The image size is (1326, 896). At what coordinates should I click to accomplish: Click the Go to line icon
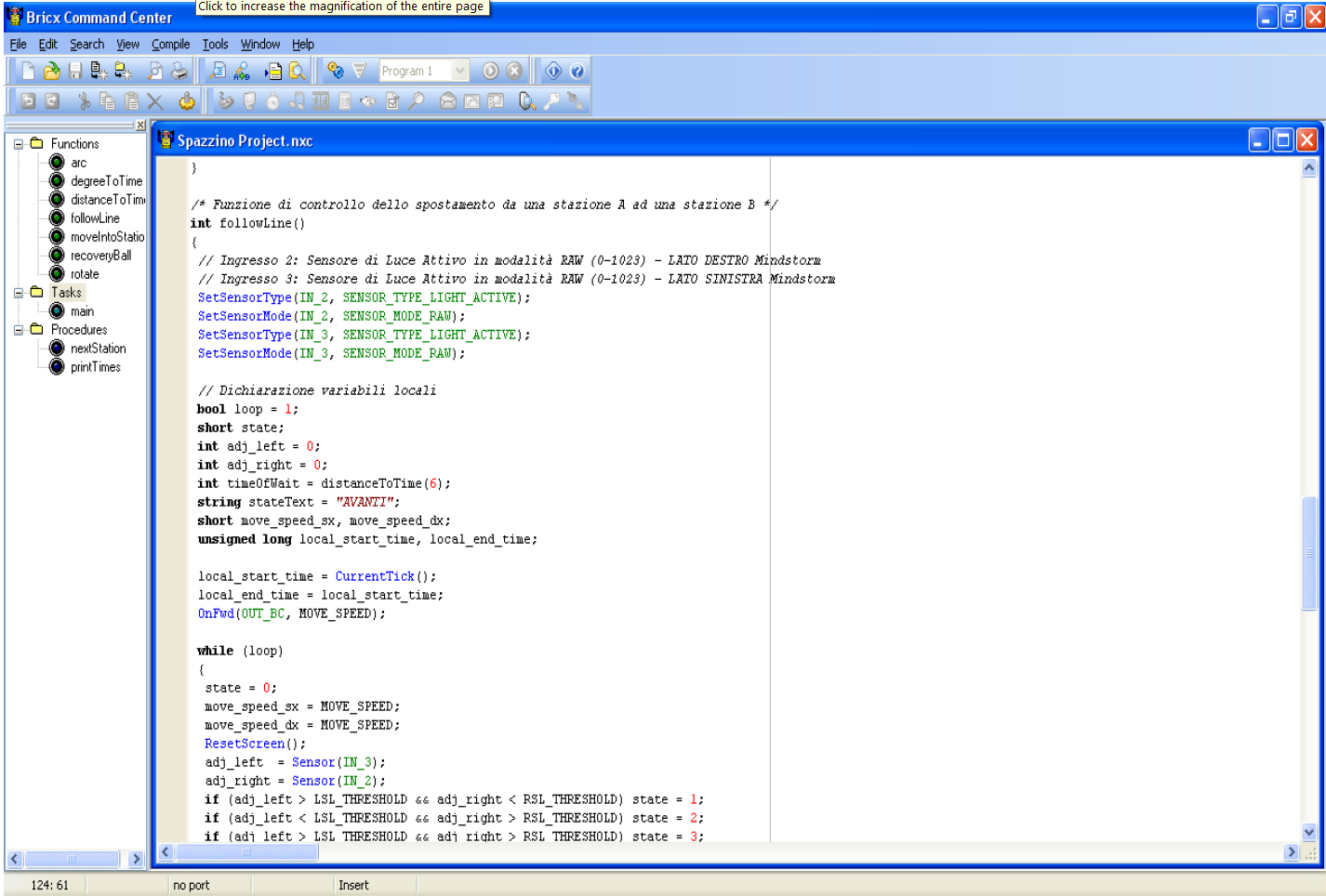273,71
